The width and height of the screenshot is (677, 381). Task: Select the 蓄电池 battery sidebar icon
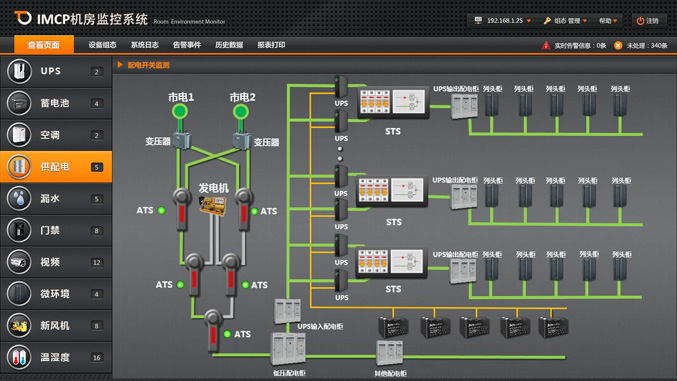click(19, 103)
